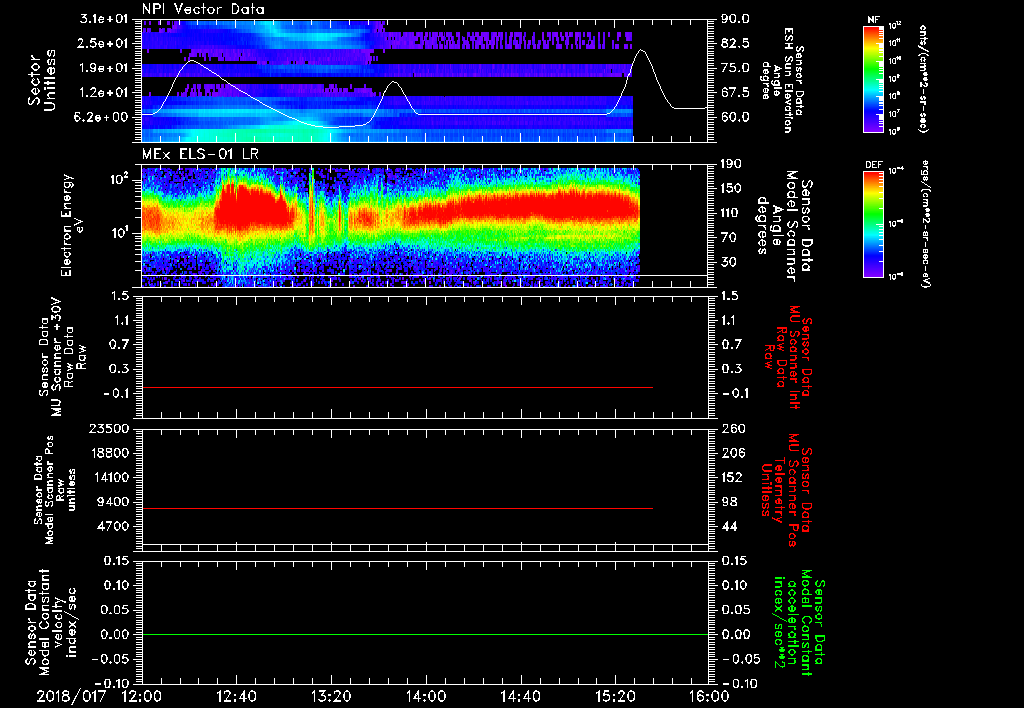Click the '44' telemetry axis tick

click(x=729, y=526)
